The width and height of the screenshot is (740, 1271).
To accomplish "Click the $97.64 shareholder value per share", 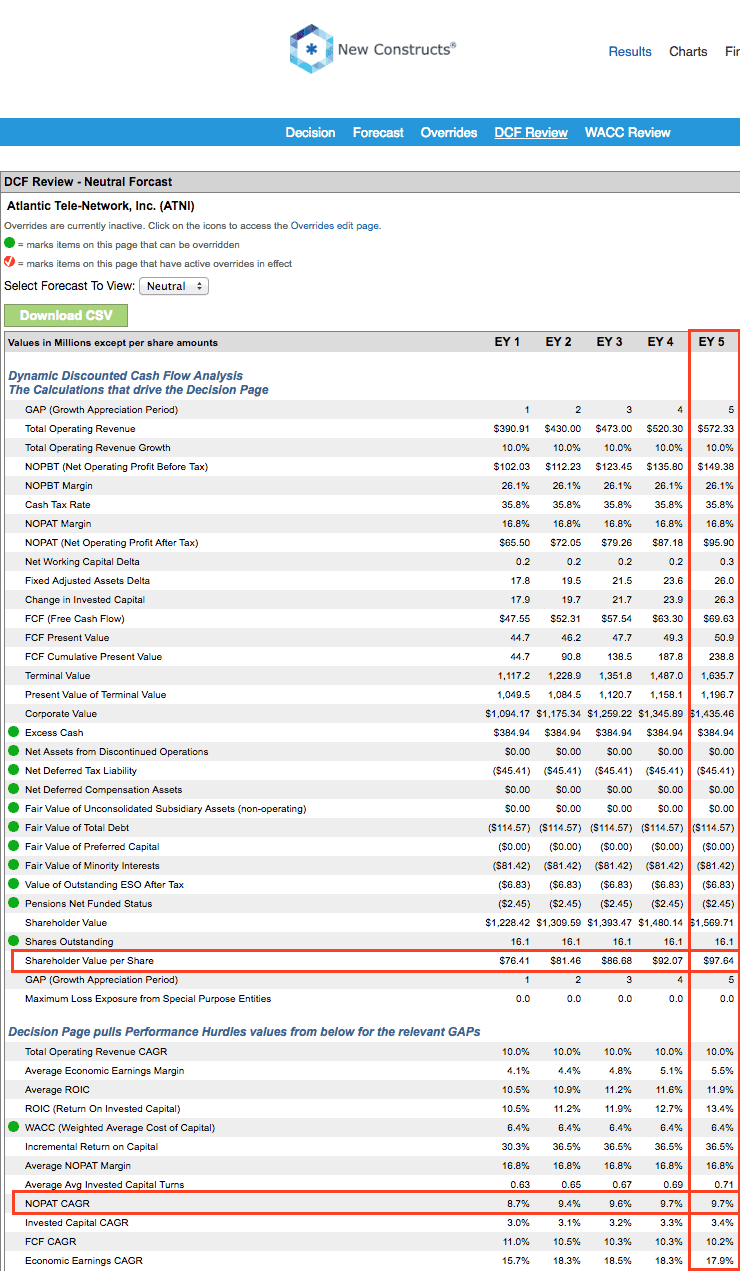I will [716, 960].
